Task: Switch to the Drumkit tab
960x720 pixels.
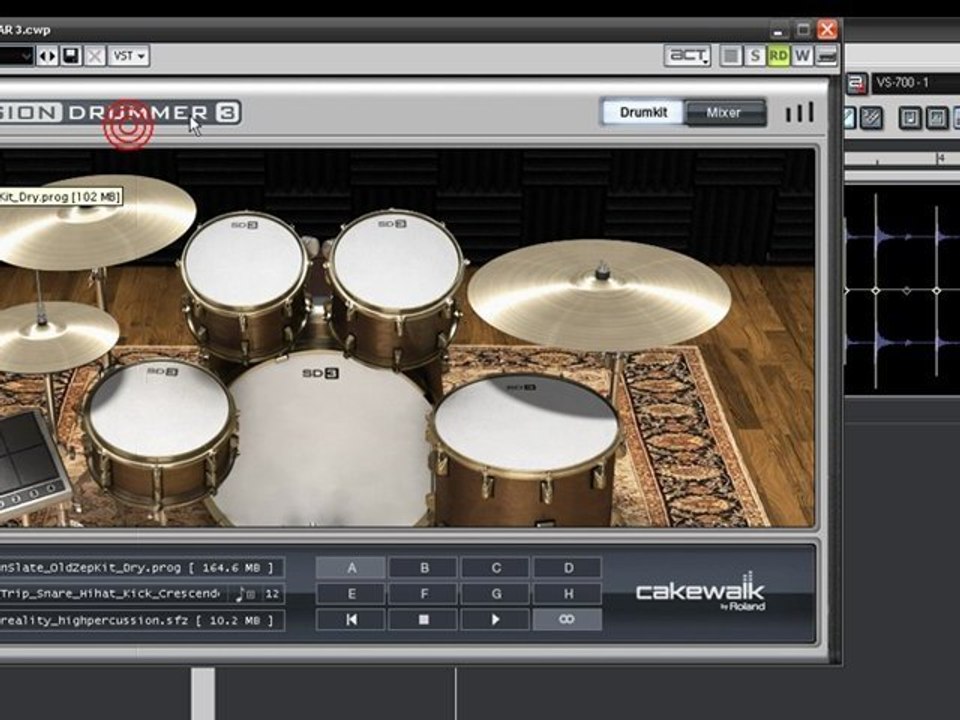Action: pos(643,113)
